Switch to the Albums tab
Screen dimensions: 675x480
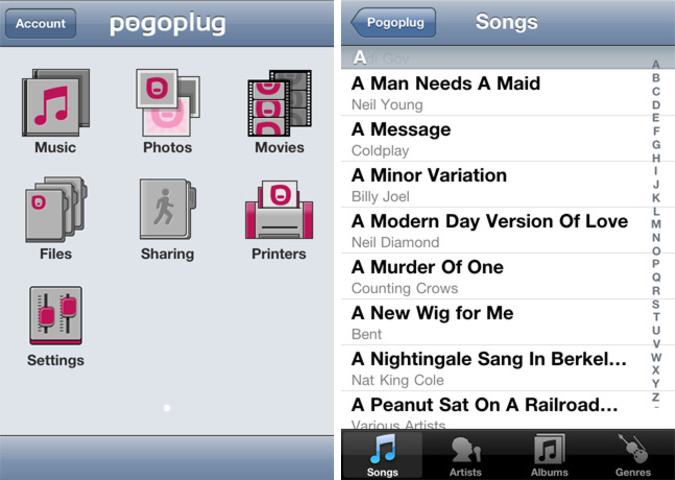(x=549, y=454)
